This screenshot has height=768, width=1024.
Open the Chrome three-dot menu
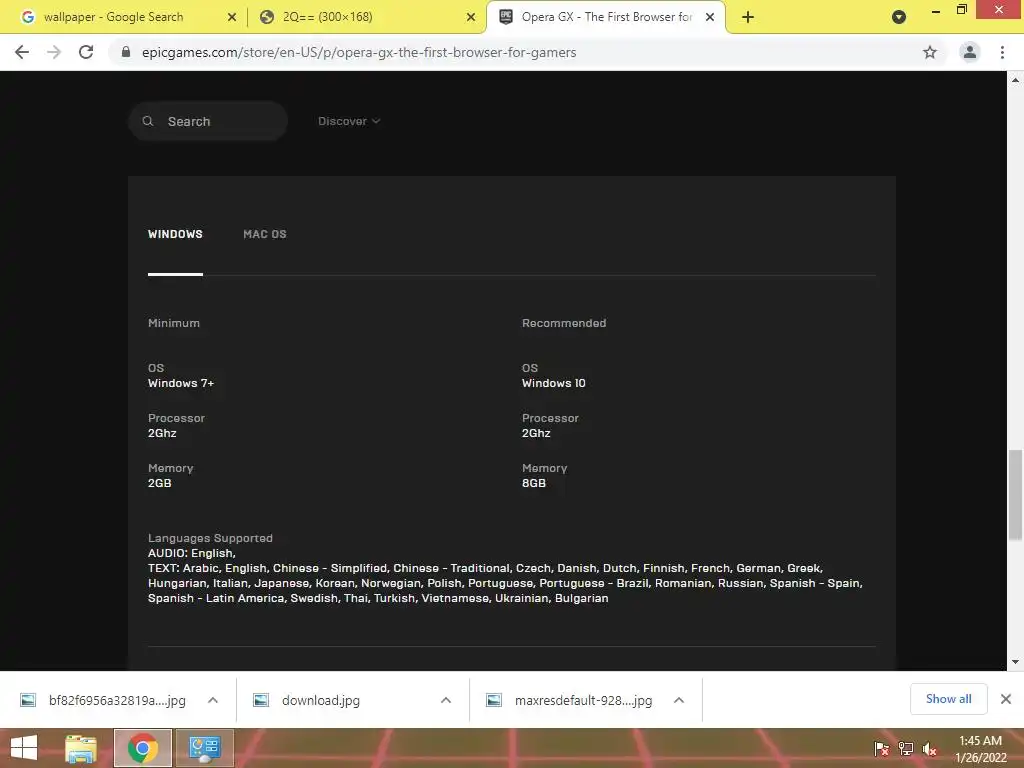[1002, 52]
